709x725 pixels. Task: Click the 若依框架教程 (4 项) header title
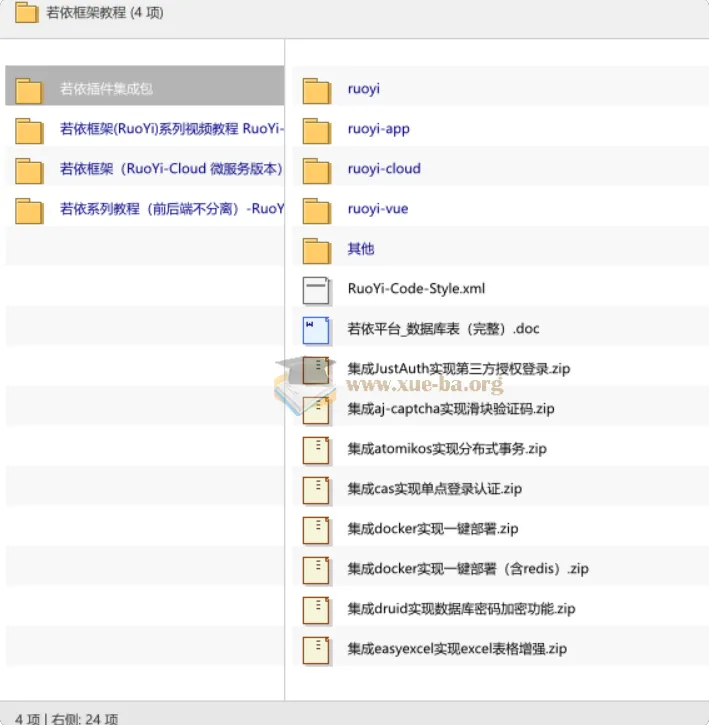[x=105, y=12]
